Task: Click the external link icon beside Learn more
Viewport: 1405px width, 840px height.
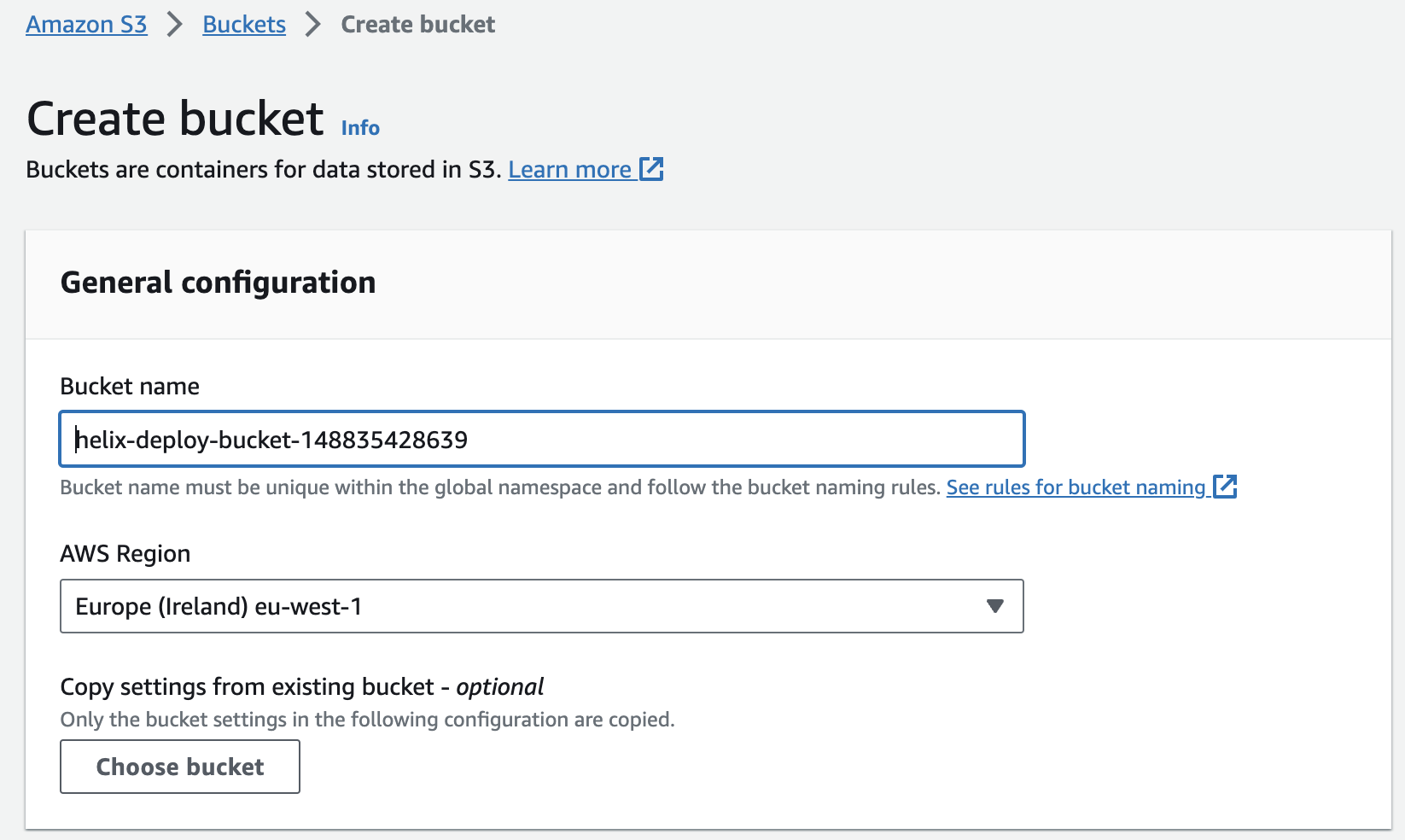Action: (651, 169)
